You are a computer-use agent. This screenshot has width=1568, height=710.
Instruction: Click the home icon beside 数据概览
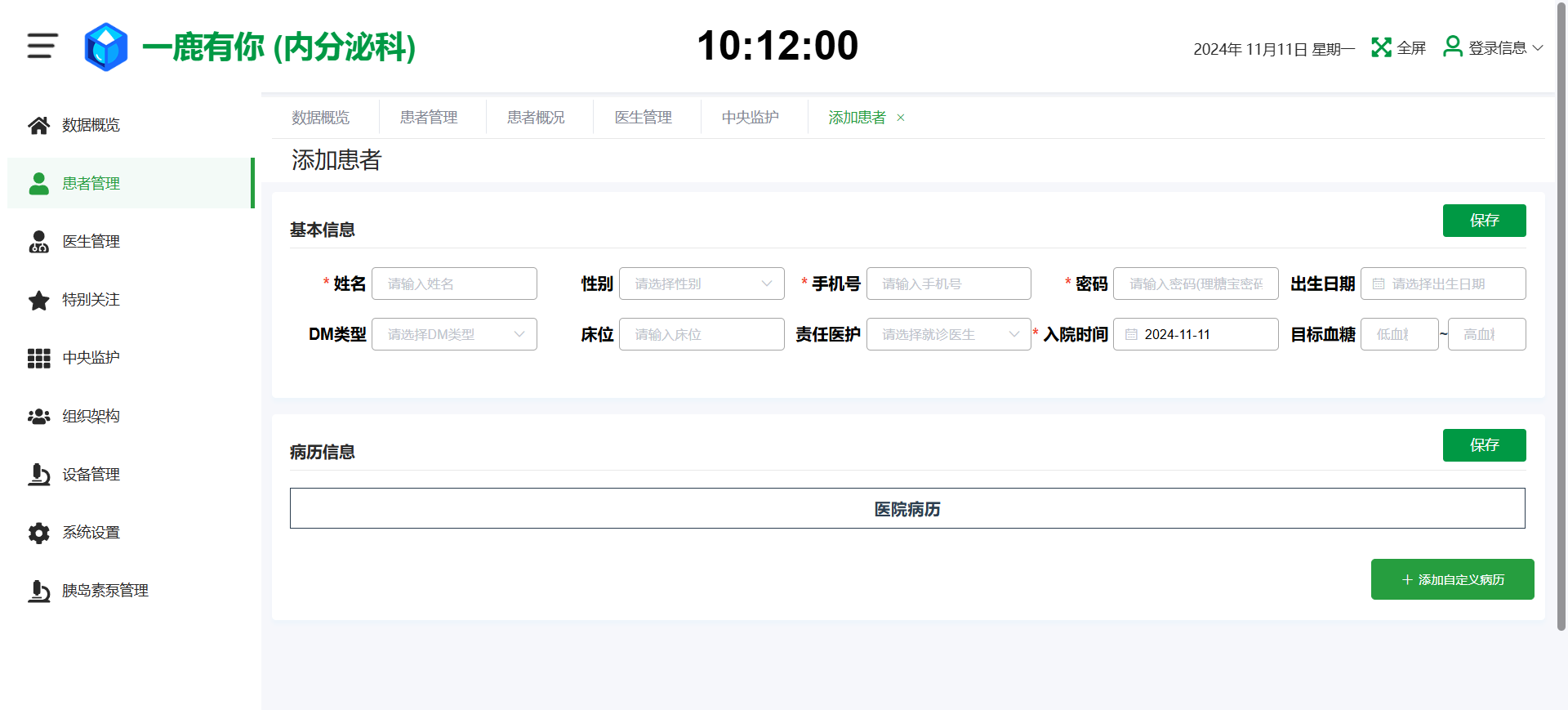tap(38, 125)
